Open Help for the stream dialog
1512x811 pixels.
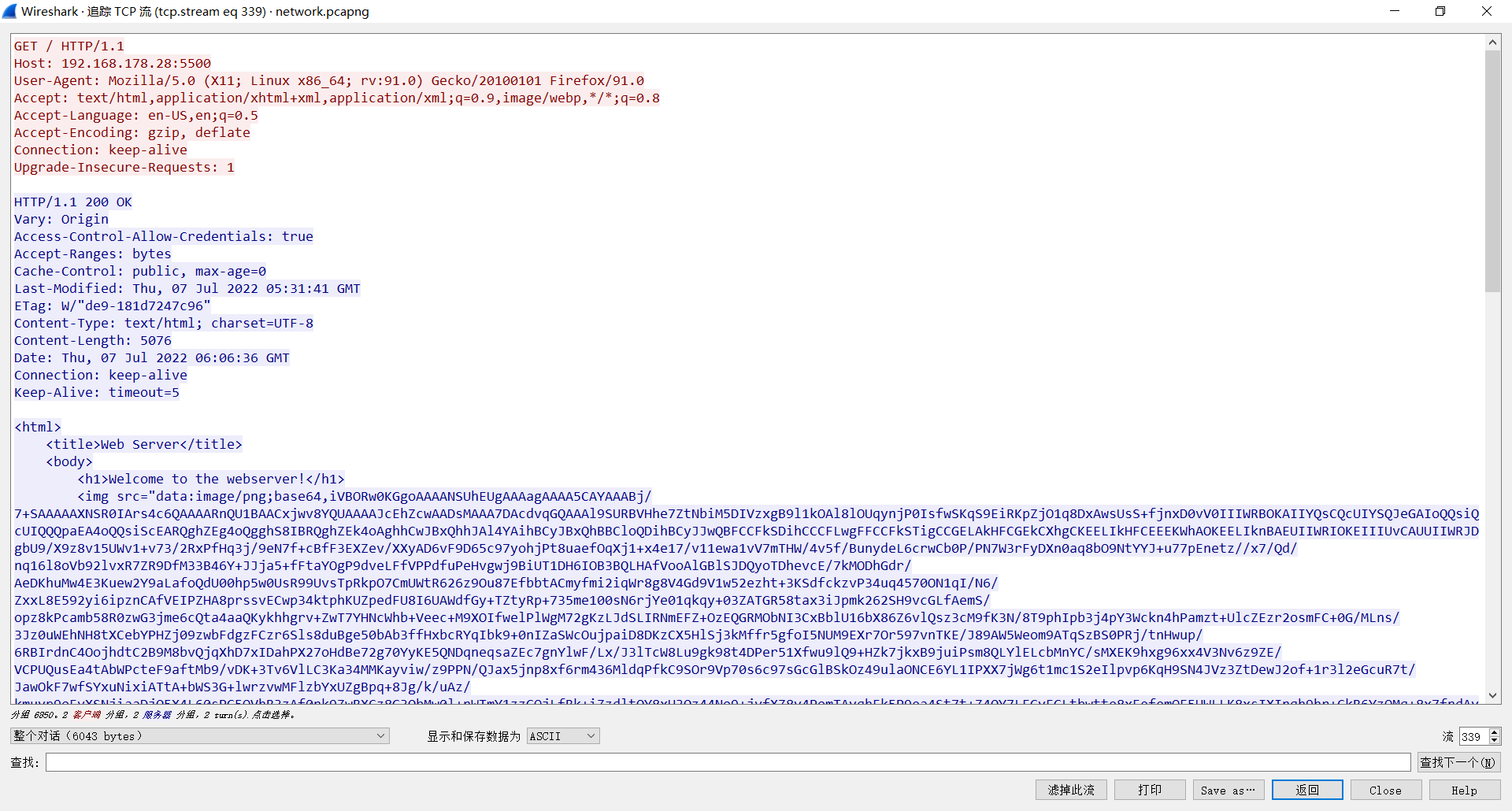(x=1464, y=790)
